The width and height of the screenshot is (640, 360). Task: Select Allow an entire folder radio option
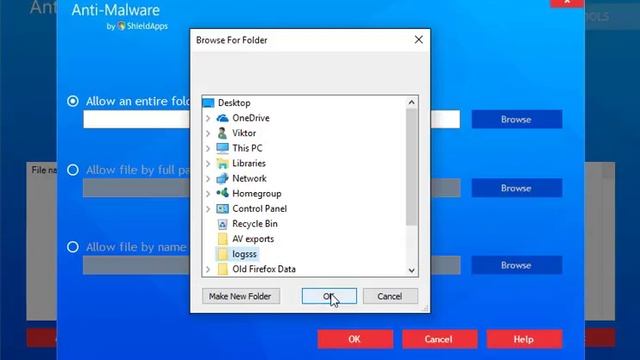73,101
